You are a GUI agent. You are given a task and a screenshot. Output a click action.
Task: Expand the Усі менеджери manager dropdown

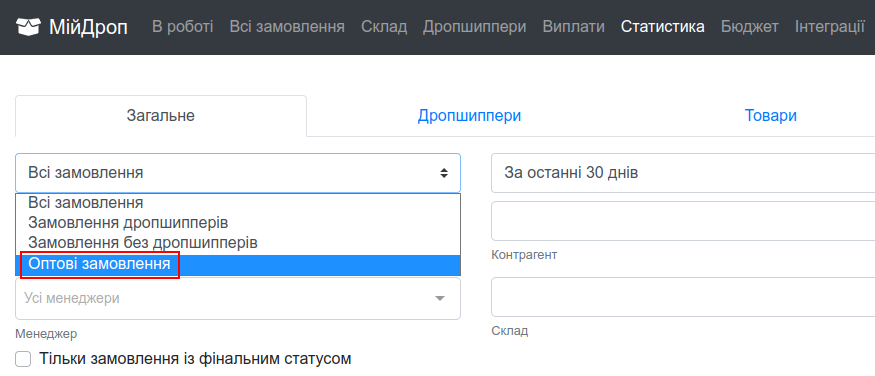(x=238, y=298)
